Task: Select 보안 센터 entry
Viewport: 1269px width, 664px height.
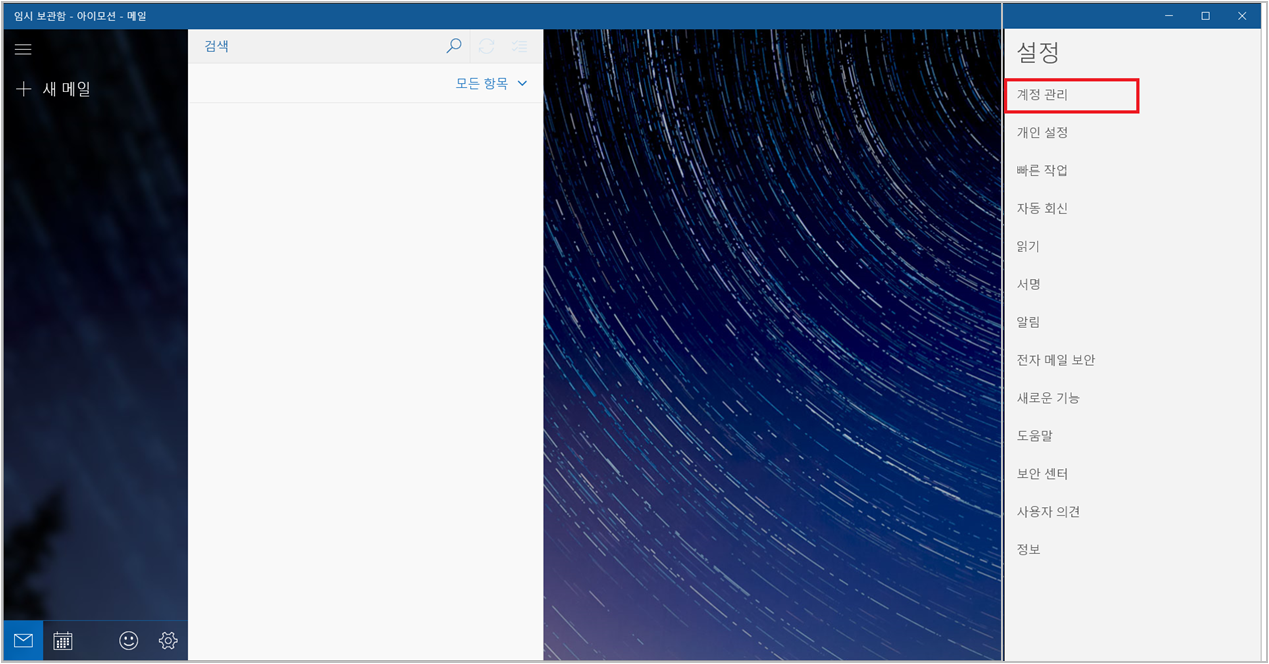Action: (x=1042, y=475)
